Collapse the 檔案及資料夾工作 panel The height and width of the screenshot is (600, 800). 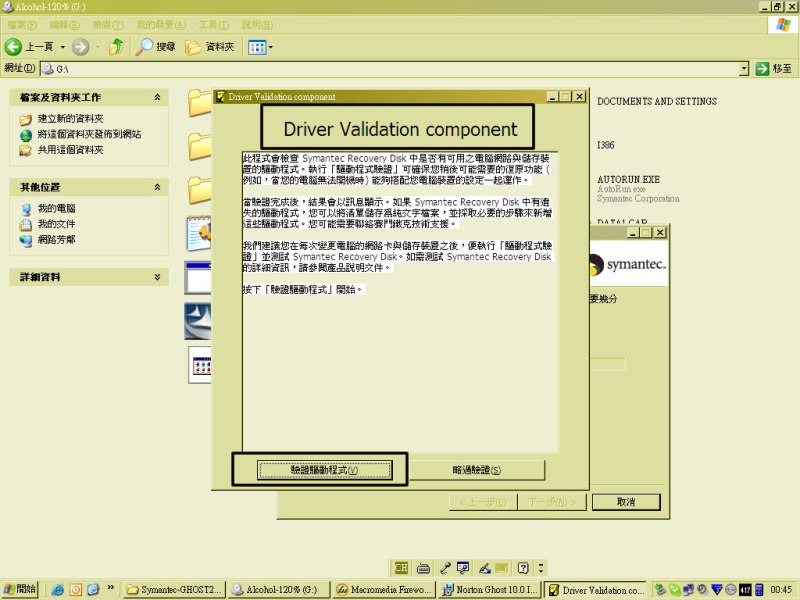(157, 97)
